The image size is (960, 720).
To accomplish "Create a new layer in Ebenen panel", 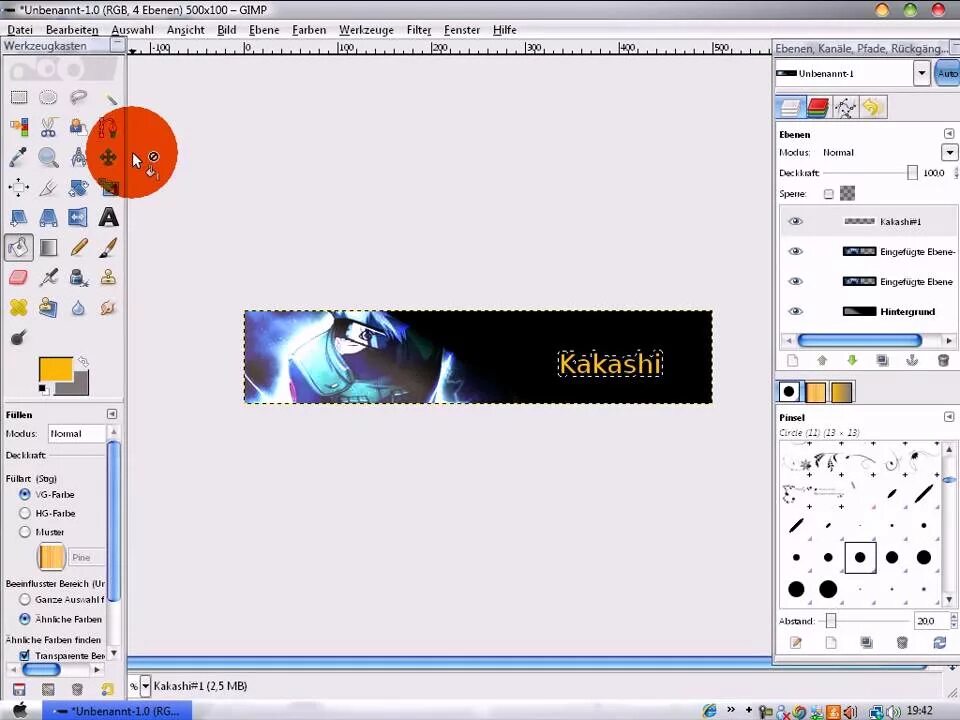I will (793, 361).
